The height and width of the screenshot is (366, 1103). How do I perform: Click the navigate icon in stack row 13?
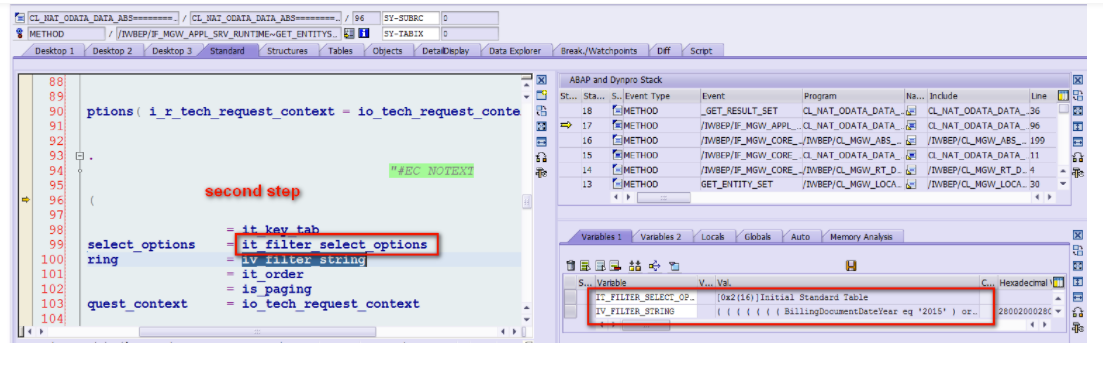coord(911,184)
